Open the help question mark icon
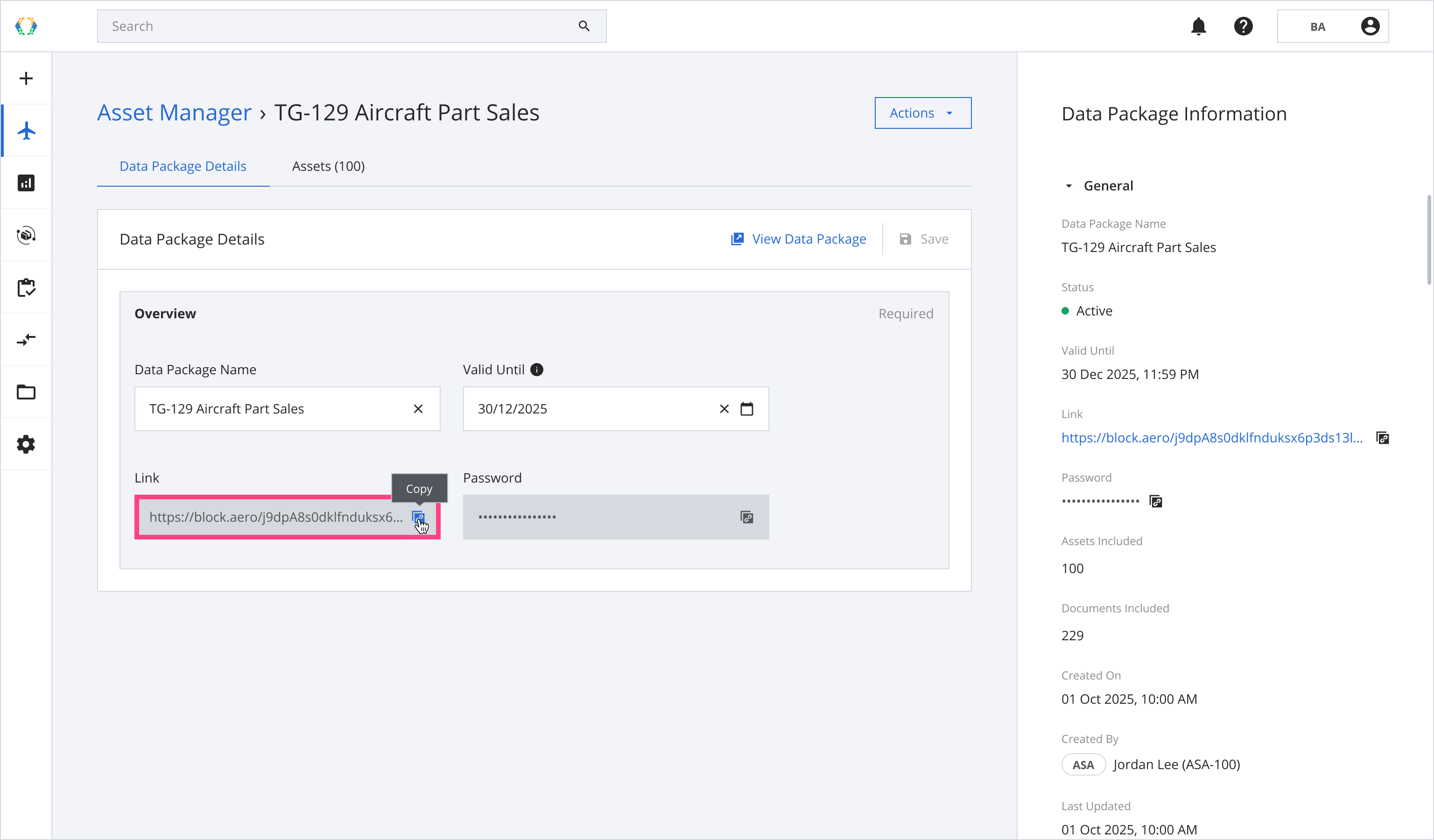This screenshot has width=1434, height=840. [1244, 26]
